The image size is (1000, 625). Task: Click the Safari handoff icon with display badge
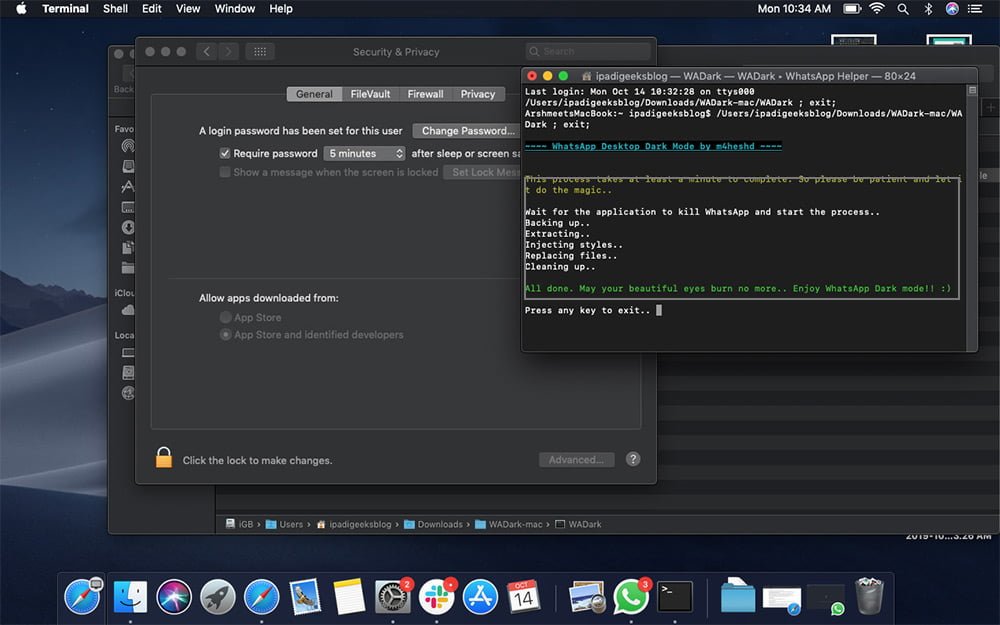tap(83, 598)
